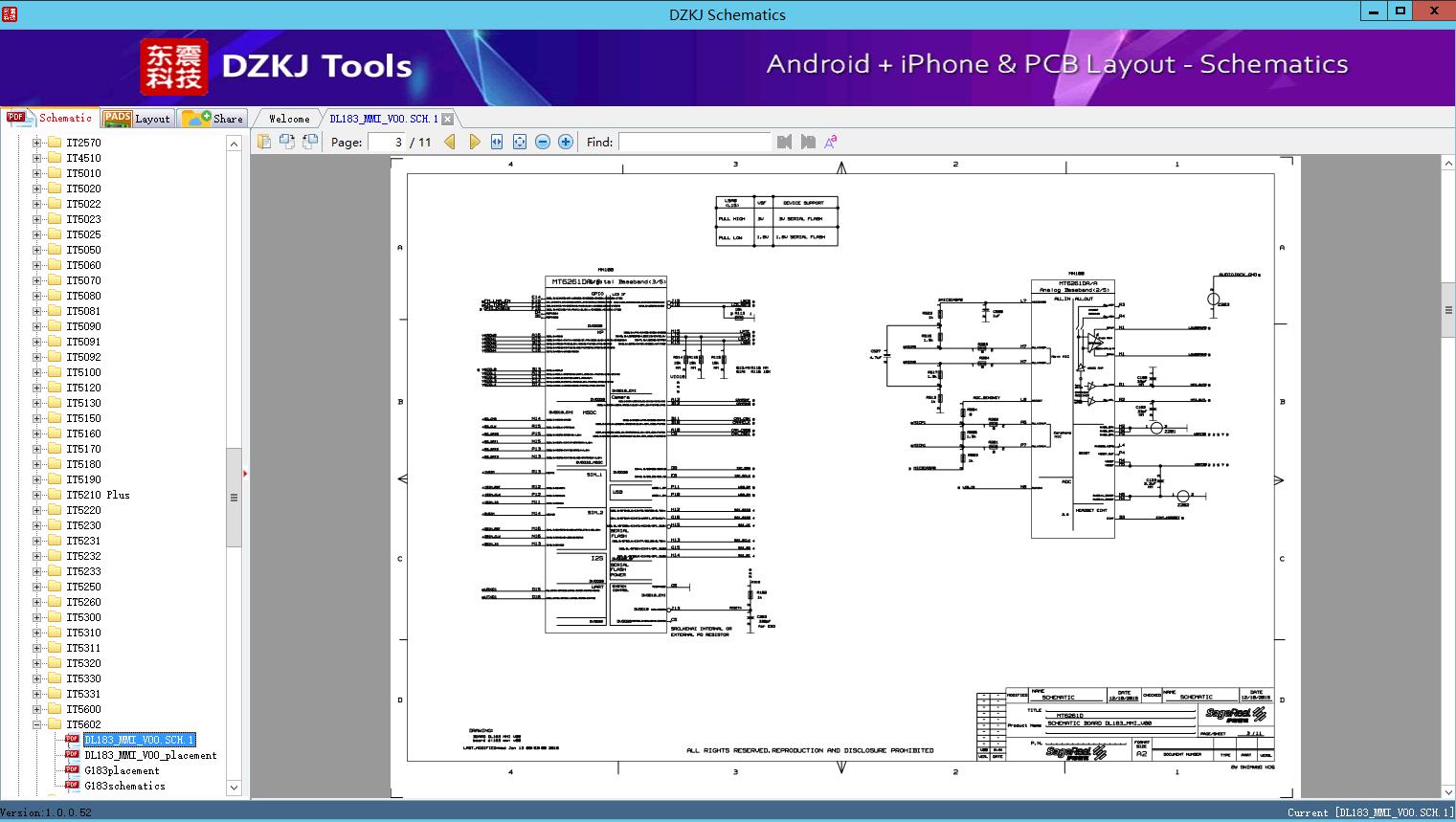Click the Version:1.0.0.52 status text
The width and height of the screenshot is (1456, 822).
tap(47, 812)
